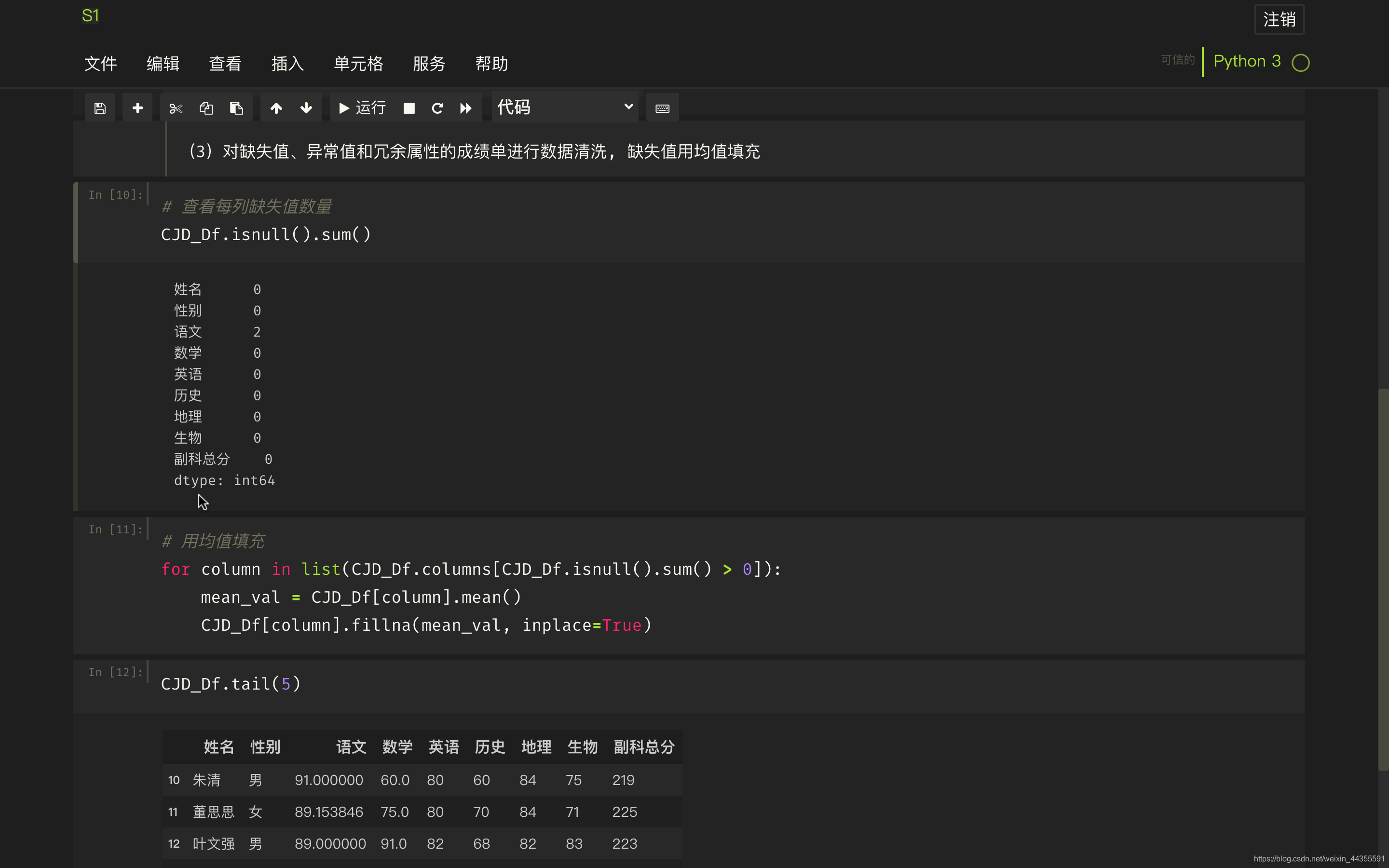Click the CJD_Df.tail(5) code line
Viewport: 1389px width, 868px height.
point(231,684)
